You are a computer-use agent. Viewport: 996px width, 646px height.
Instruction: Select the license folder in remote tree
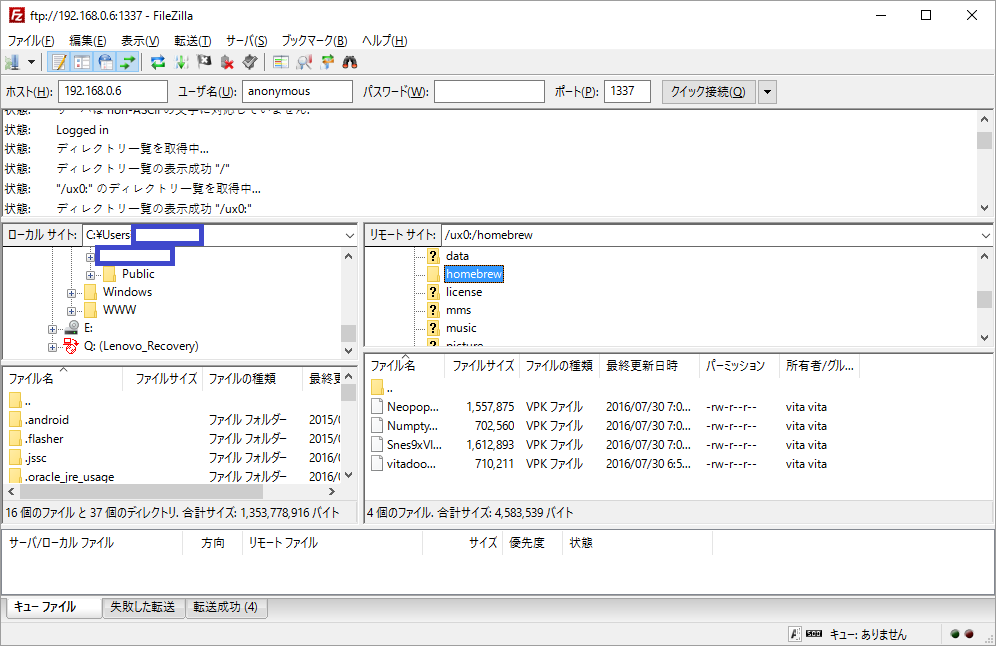pos(464,292)
